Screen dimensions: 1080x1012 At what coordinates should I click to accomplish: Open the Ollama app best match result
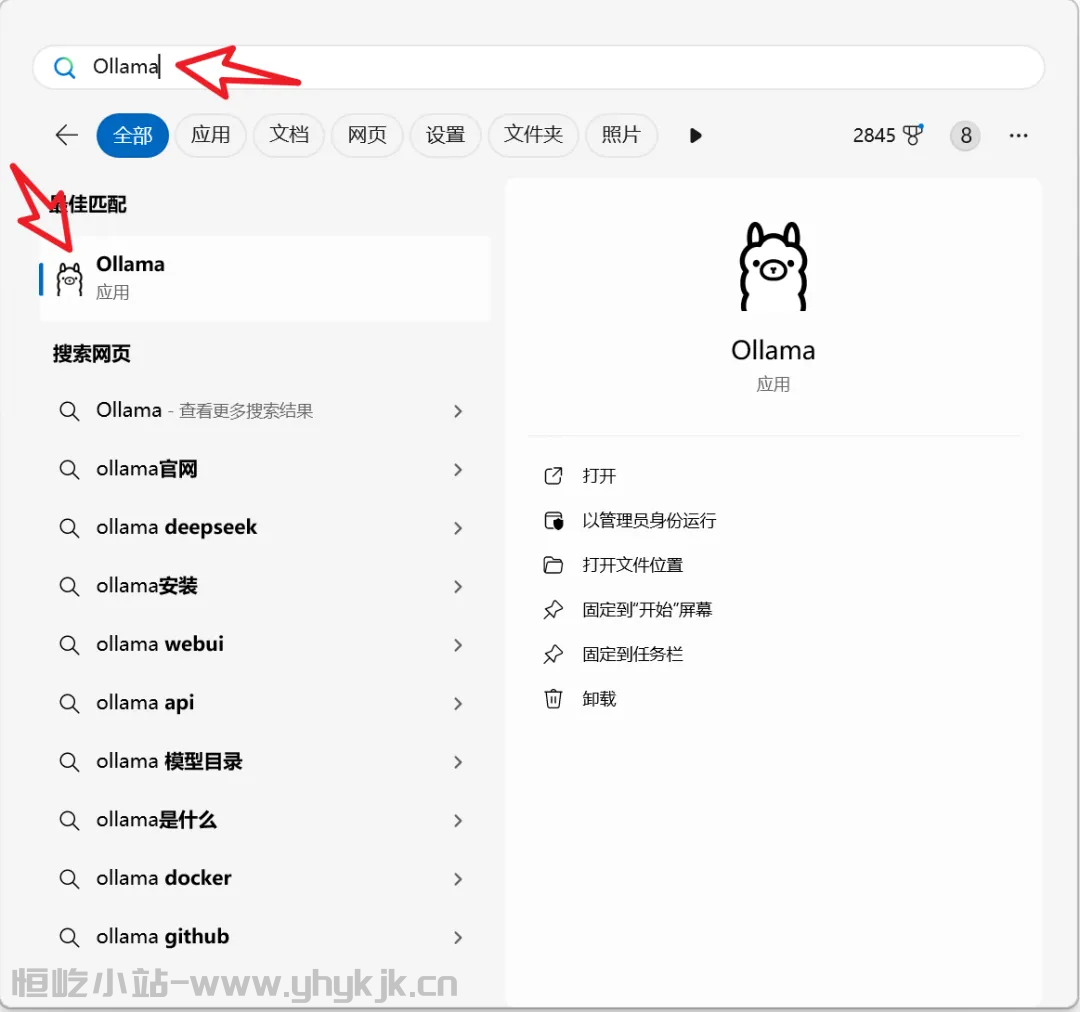pos(265,278)
